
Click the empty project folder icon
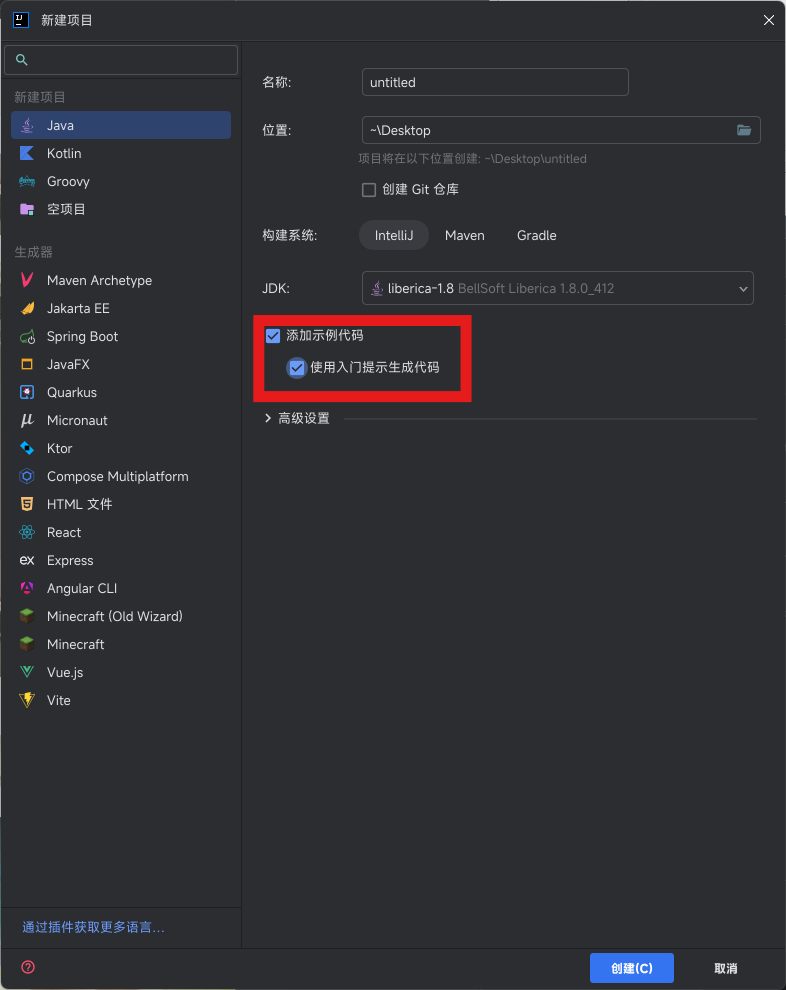point(27,209)
